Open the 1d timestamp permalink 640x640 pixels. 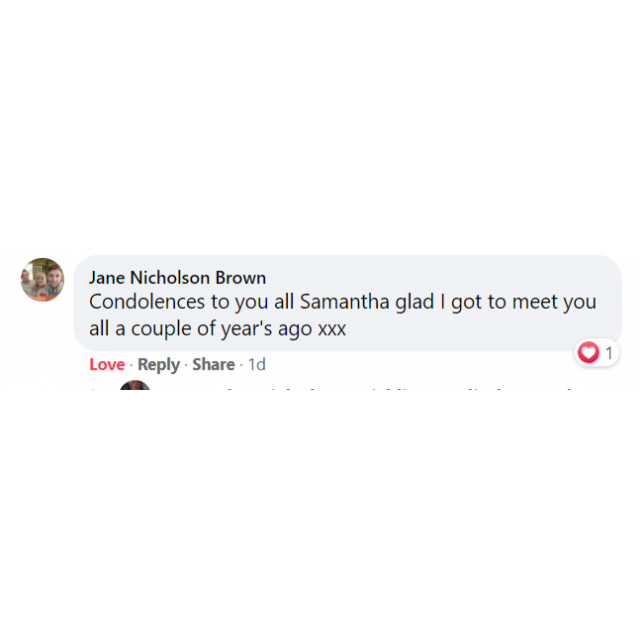(257, 364)
